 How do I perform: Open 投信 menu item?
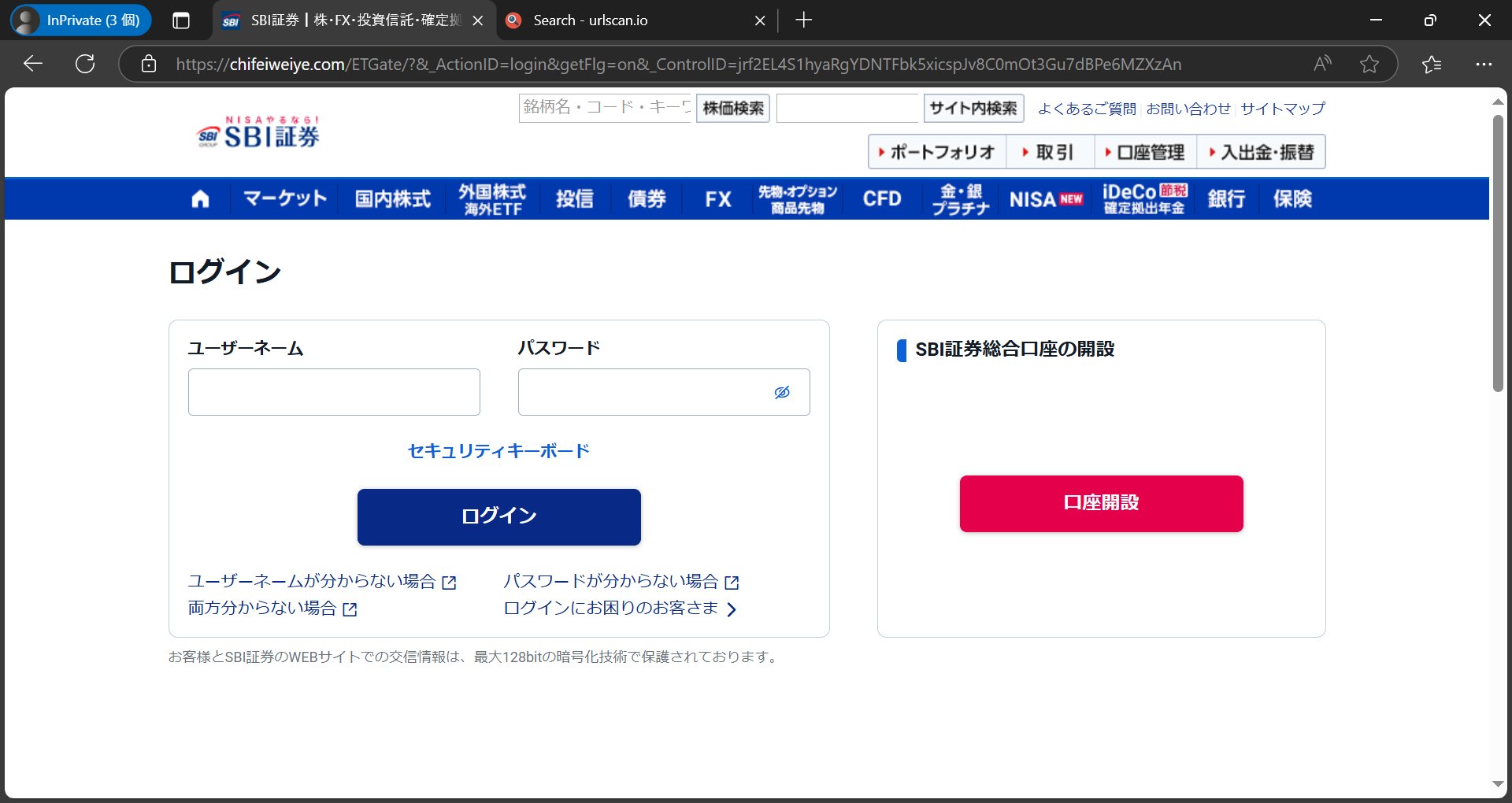click(x=575, y=199)
